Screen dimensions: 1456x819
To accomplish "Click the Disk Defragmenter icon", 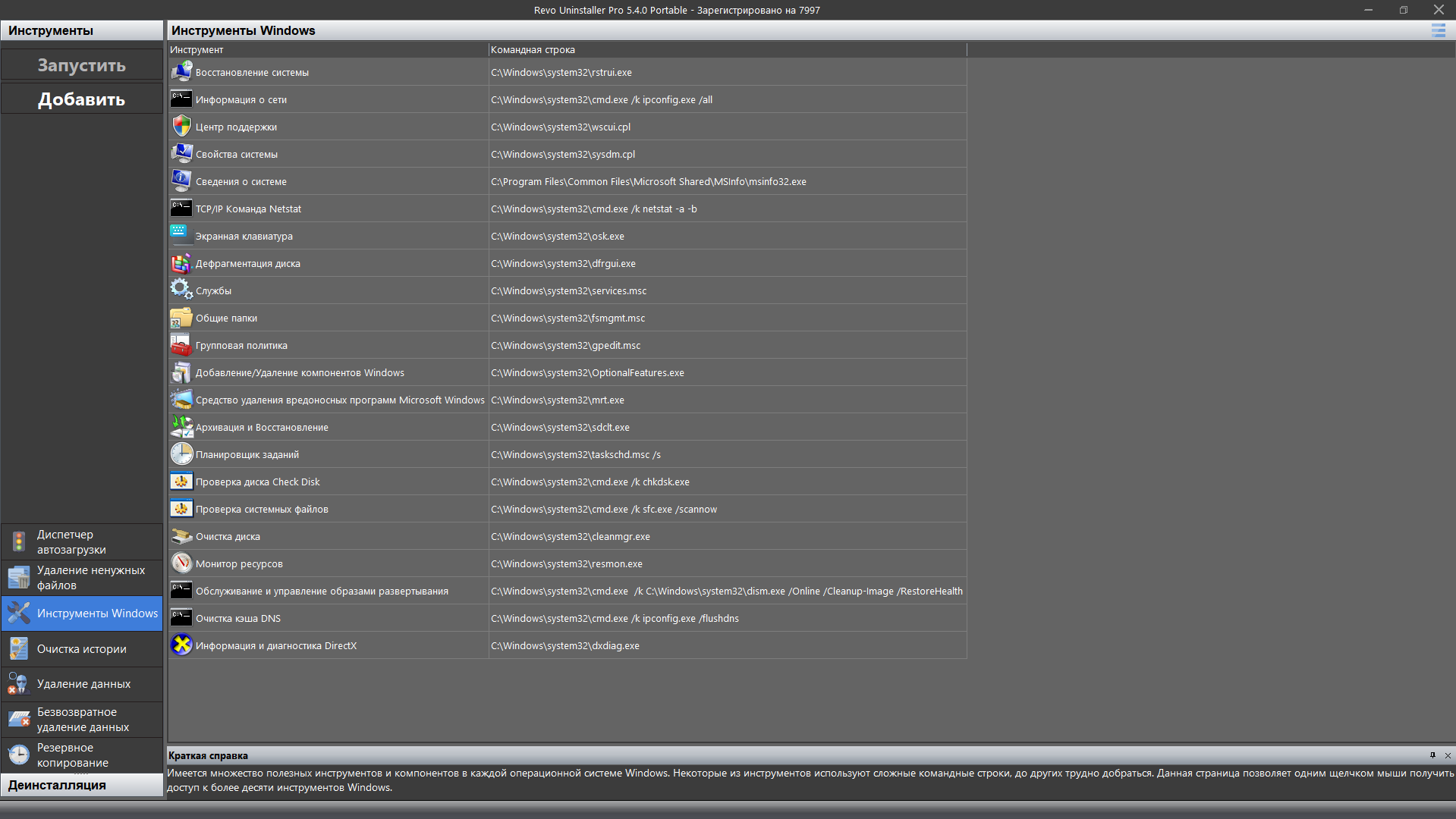I will (181, 263).
